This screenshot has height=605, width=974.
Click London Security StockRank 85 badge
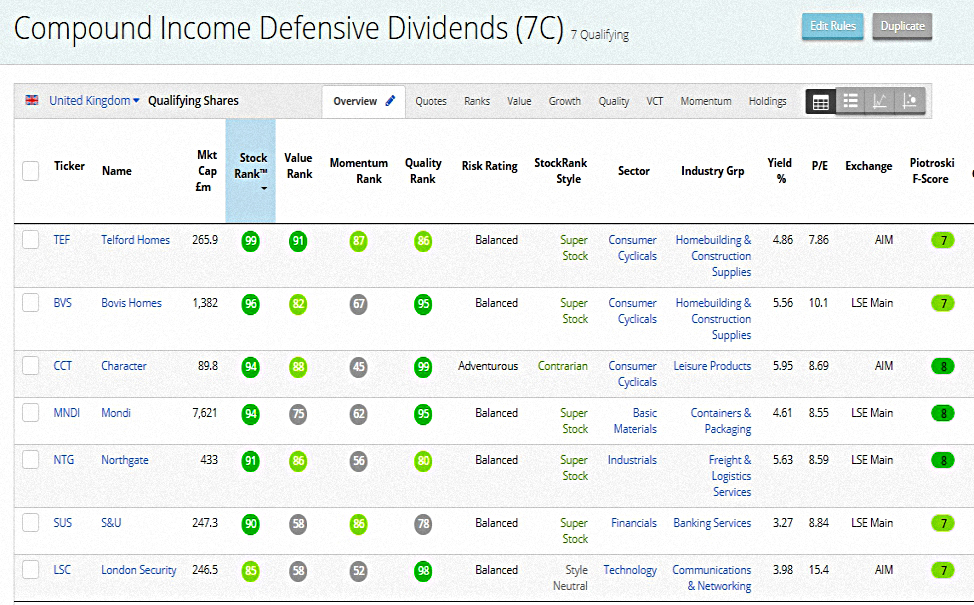coord(250,571)
